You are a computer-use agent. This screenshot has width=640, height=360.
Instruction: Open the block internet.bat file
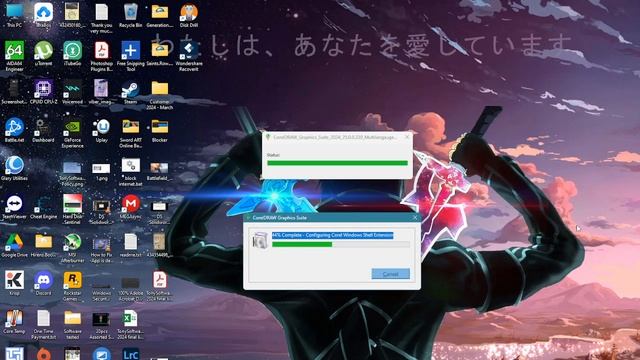[130, 171]
